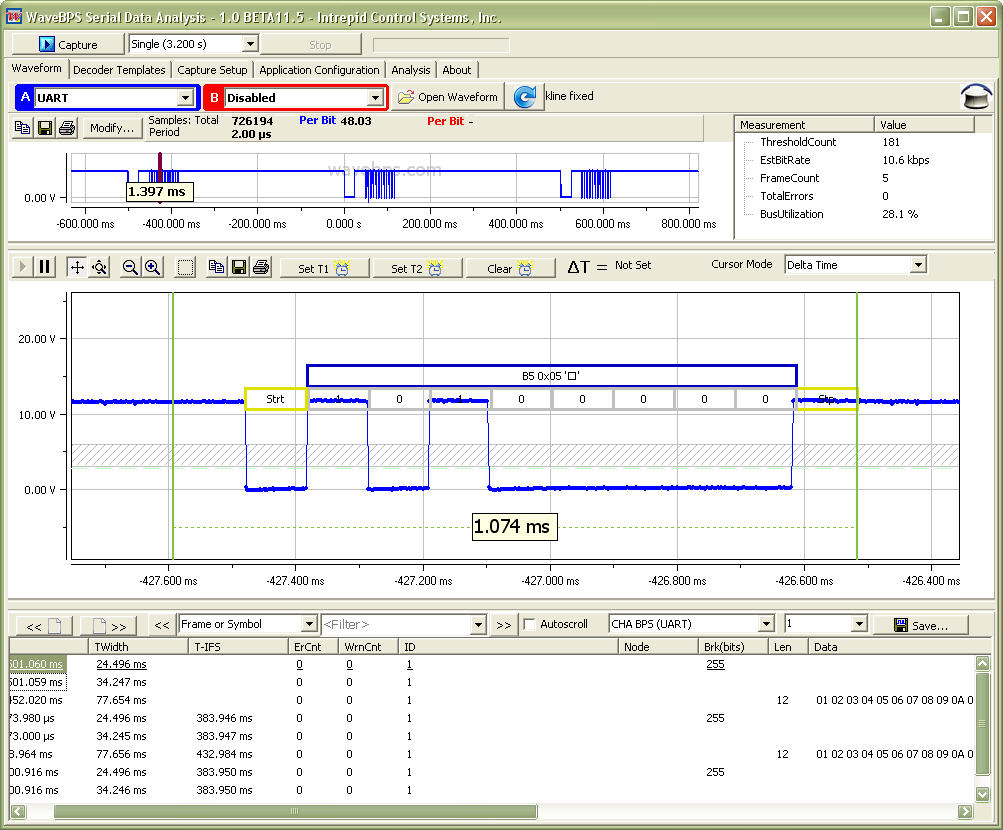Screen dimensions: 1003x830
Task: Click the underlined 255 Brk(bits) value
Action: coord(715,664)
